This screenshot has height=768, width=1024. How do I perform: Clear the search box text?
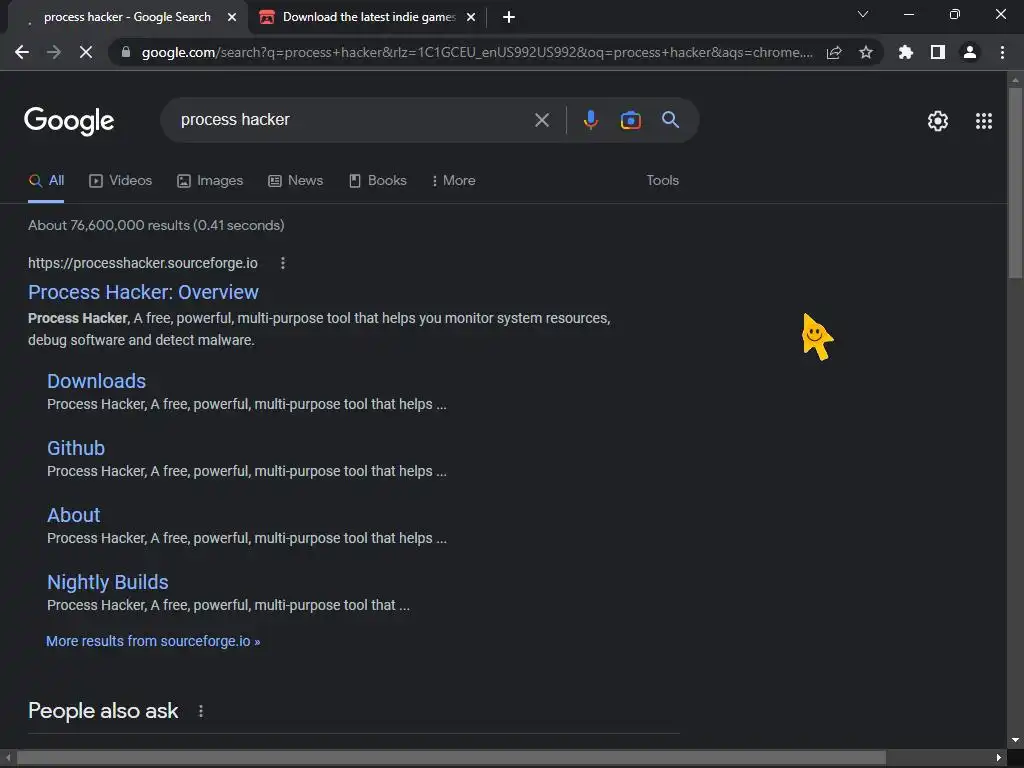(541, 120)
